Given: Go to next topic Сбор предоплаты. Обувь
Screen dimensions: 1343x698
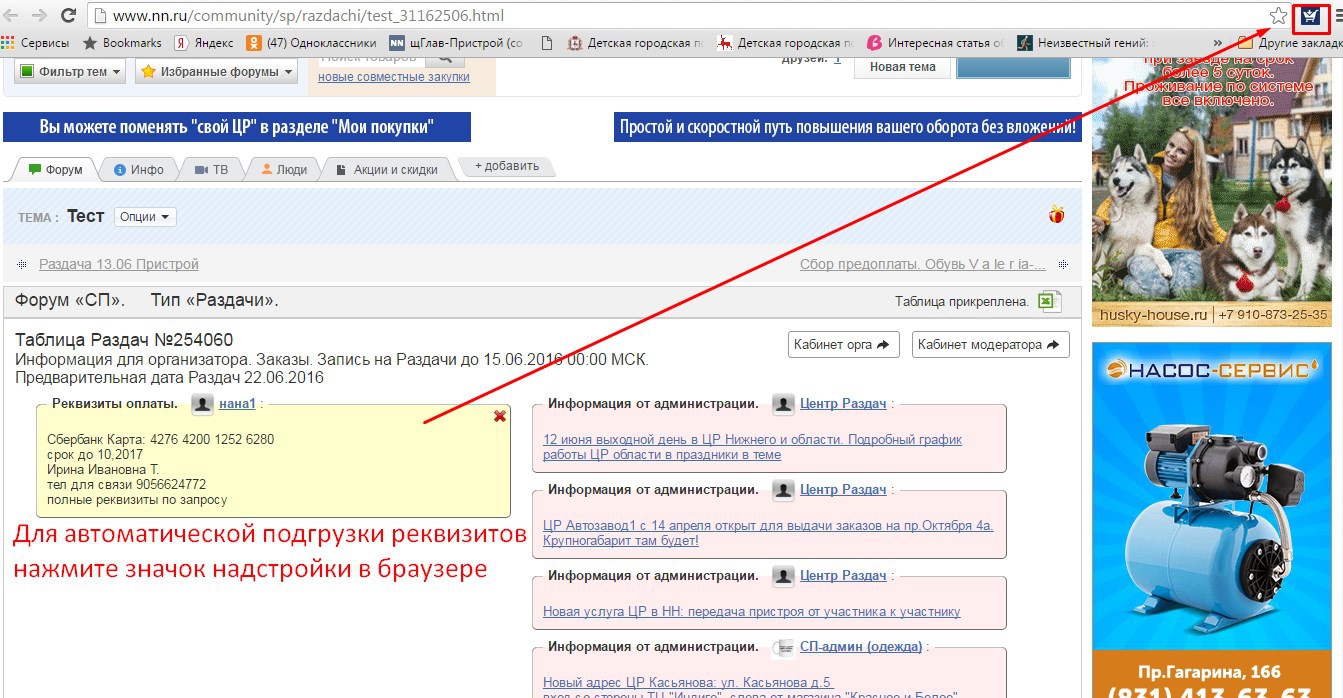Looking at the screenshot, I should [x=923, y=264].
